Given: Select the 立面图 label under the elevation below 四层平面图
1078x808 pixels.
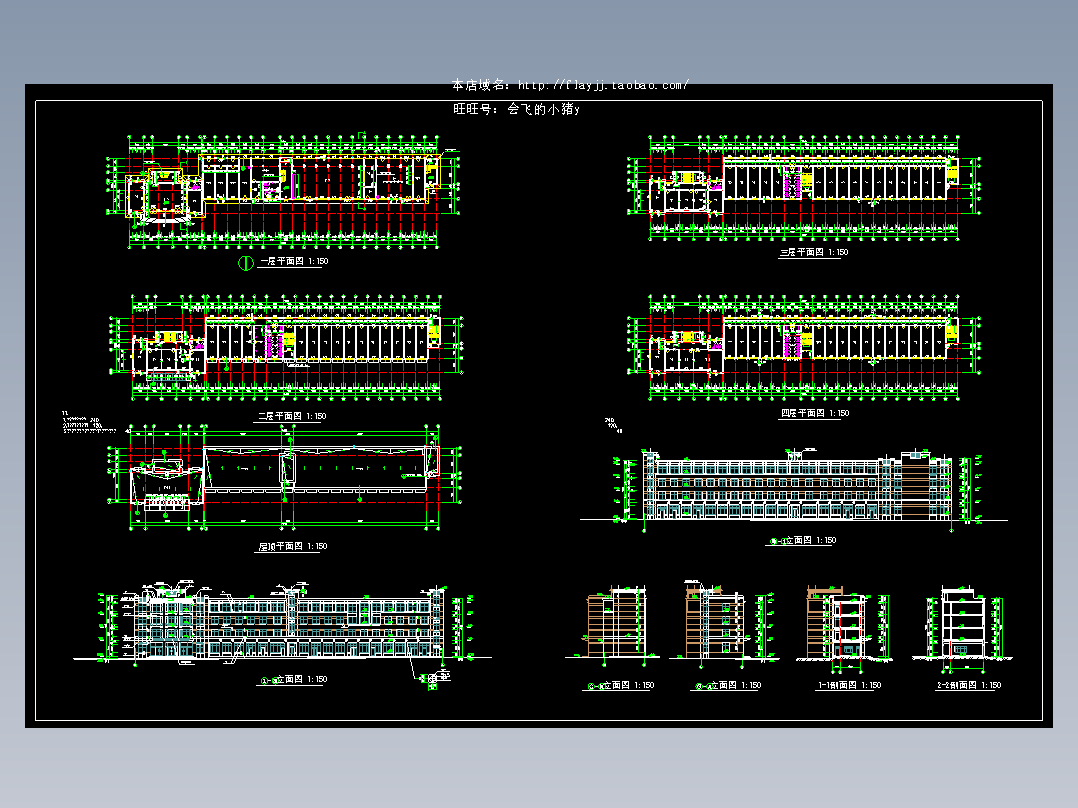Looking at the screenshot, I should point(801,541).
